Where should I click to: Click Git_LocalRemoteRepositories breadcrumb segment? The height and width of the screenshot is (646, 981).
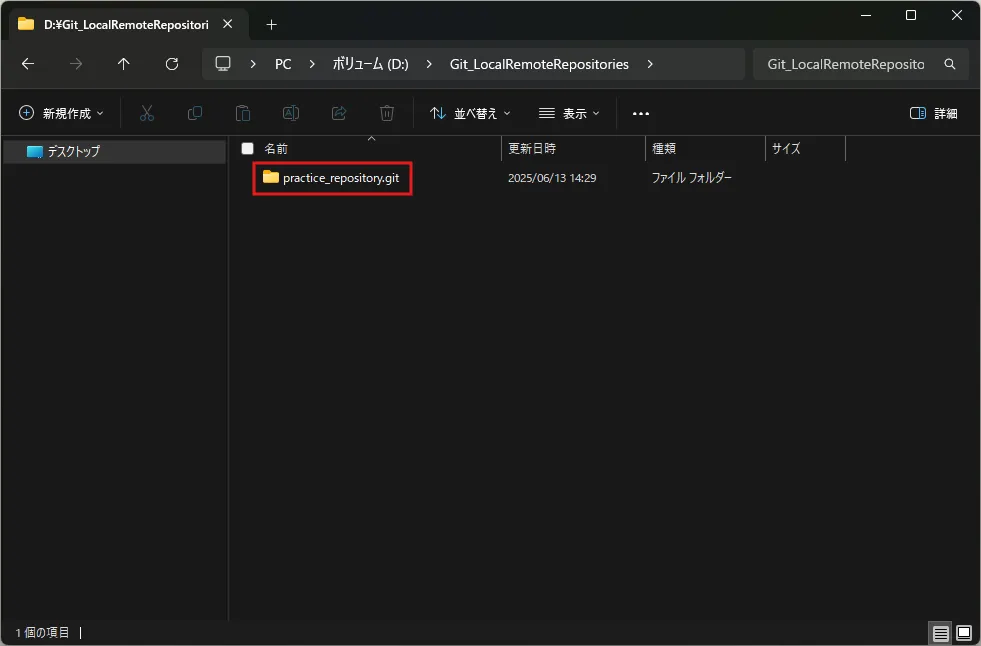[x=539, y=64]
